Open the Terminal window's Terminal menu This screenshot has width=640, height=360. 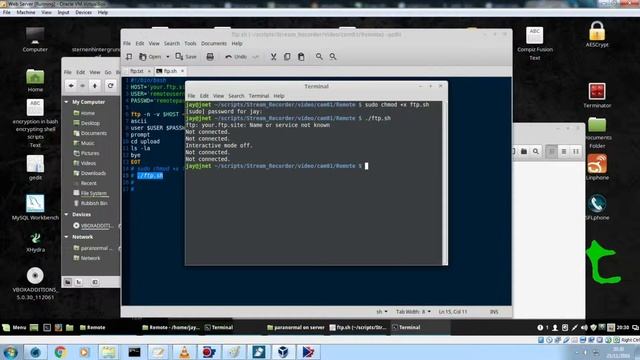(x=259, y=96)
